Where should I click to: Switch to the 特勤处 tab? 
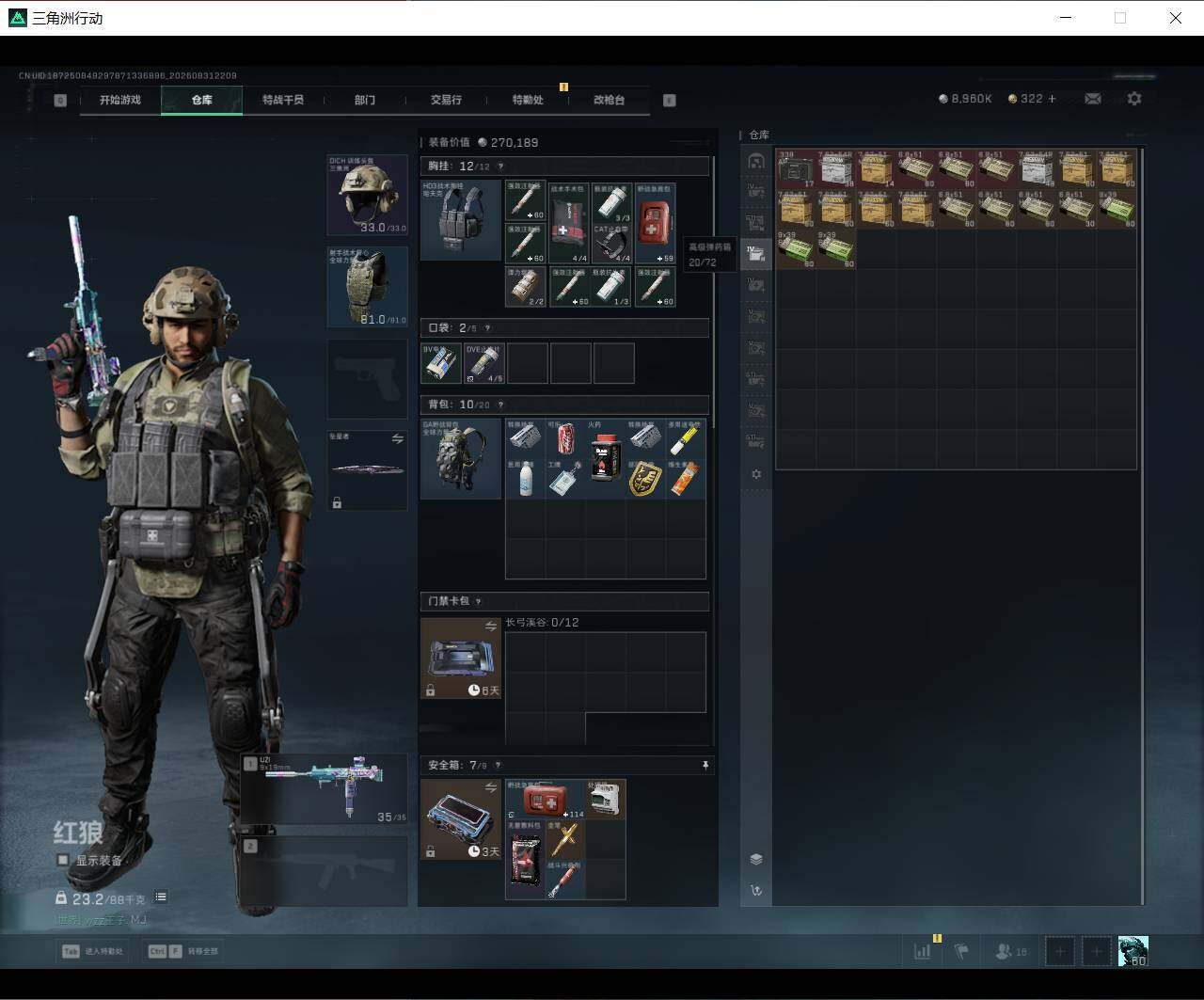coord(528,100)
